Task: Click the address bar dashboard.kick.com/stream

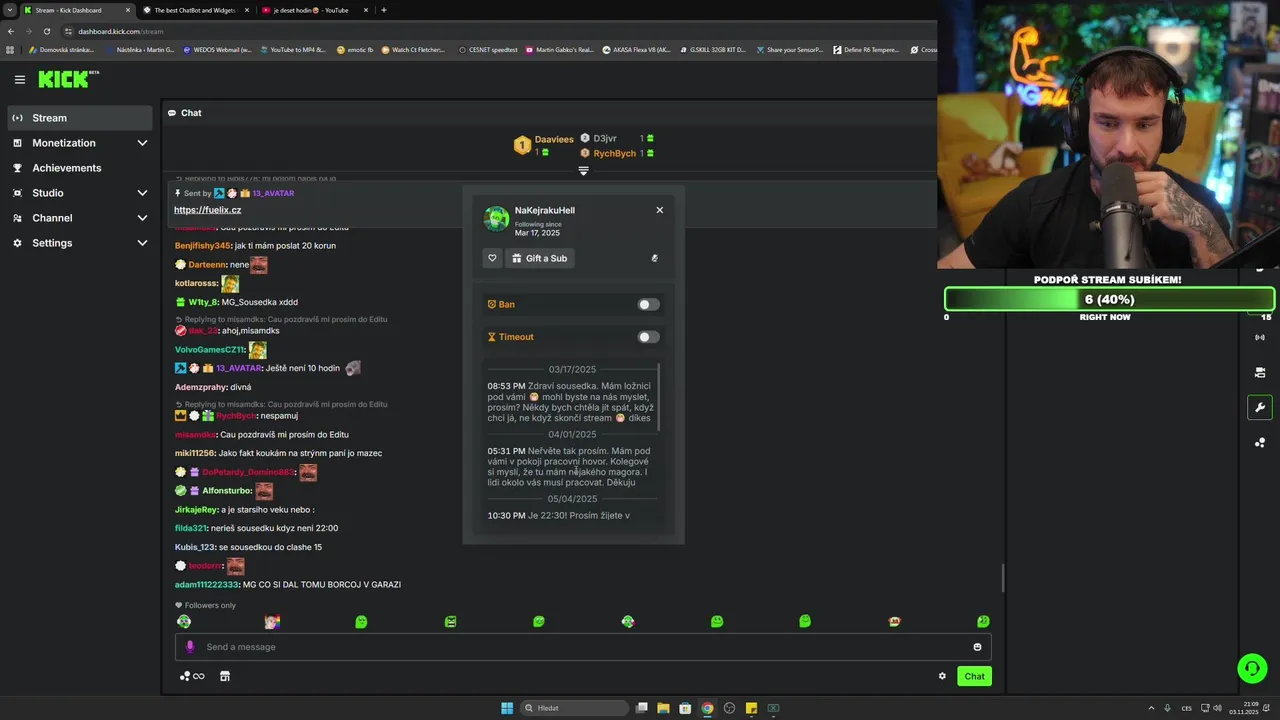Action: (121, 31)
